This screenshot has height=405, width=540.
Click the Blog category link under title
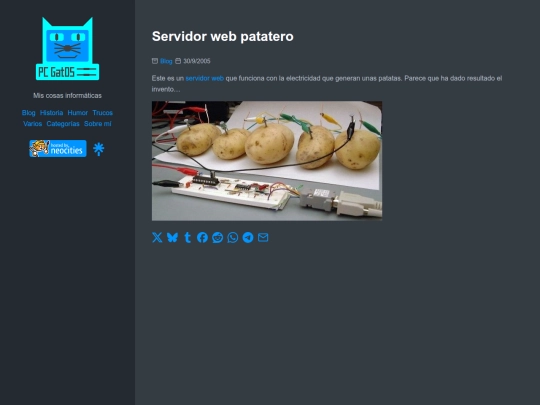pyautogui.click(x=166, y=61)
